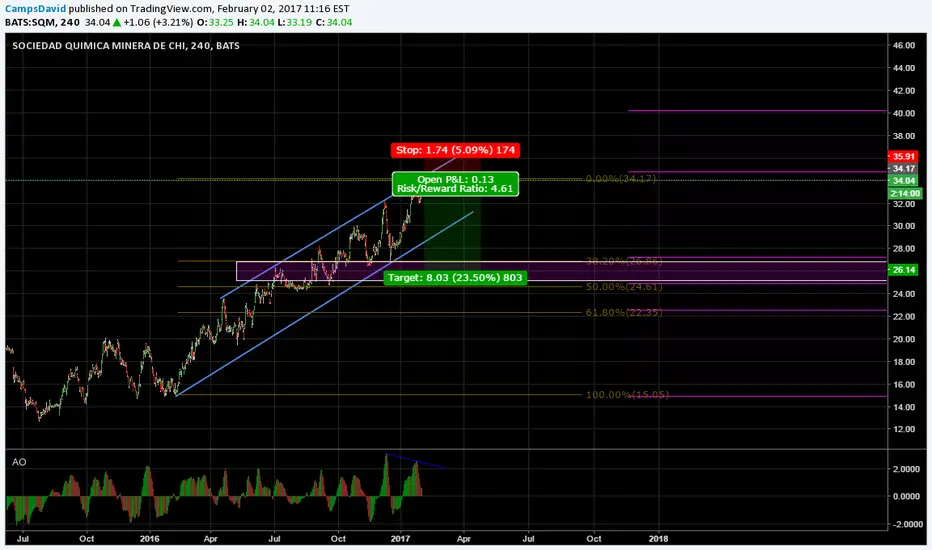This screenshot has width=932, height=550.
Task: Select the green Target: 8.03 (23.50%) label
Action: point(455,278)
